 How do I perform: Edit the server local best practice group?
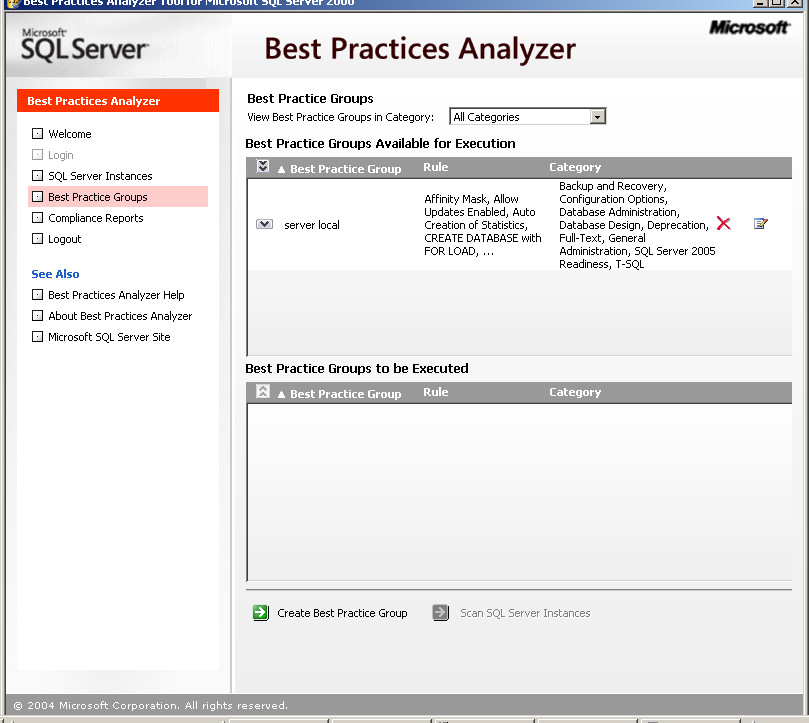pyautogui.click(x=761, y=223)
